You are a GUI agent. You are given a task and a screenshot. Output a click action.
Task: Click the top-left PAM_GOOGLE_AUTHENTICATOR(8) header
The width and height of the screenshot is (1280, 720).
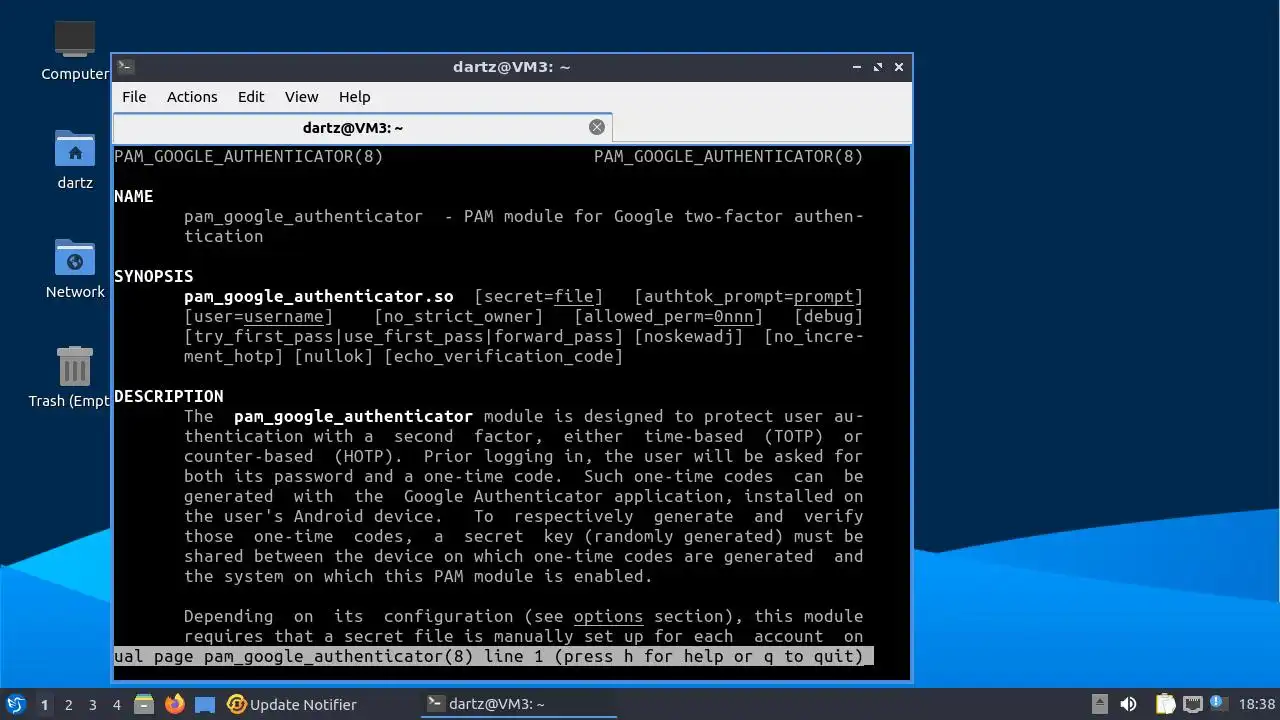pos(249,156)
